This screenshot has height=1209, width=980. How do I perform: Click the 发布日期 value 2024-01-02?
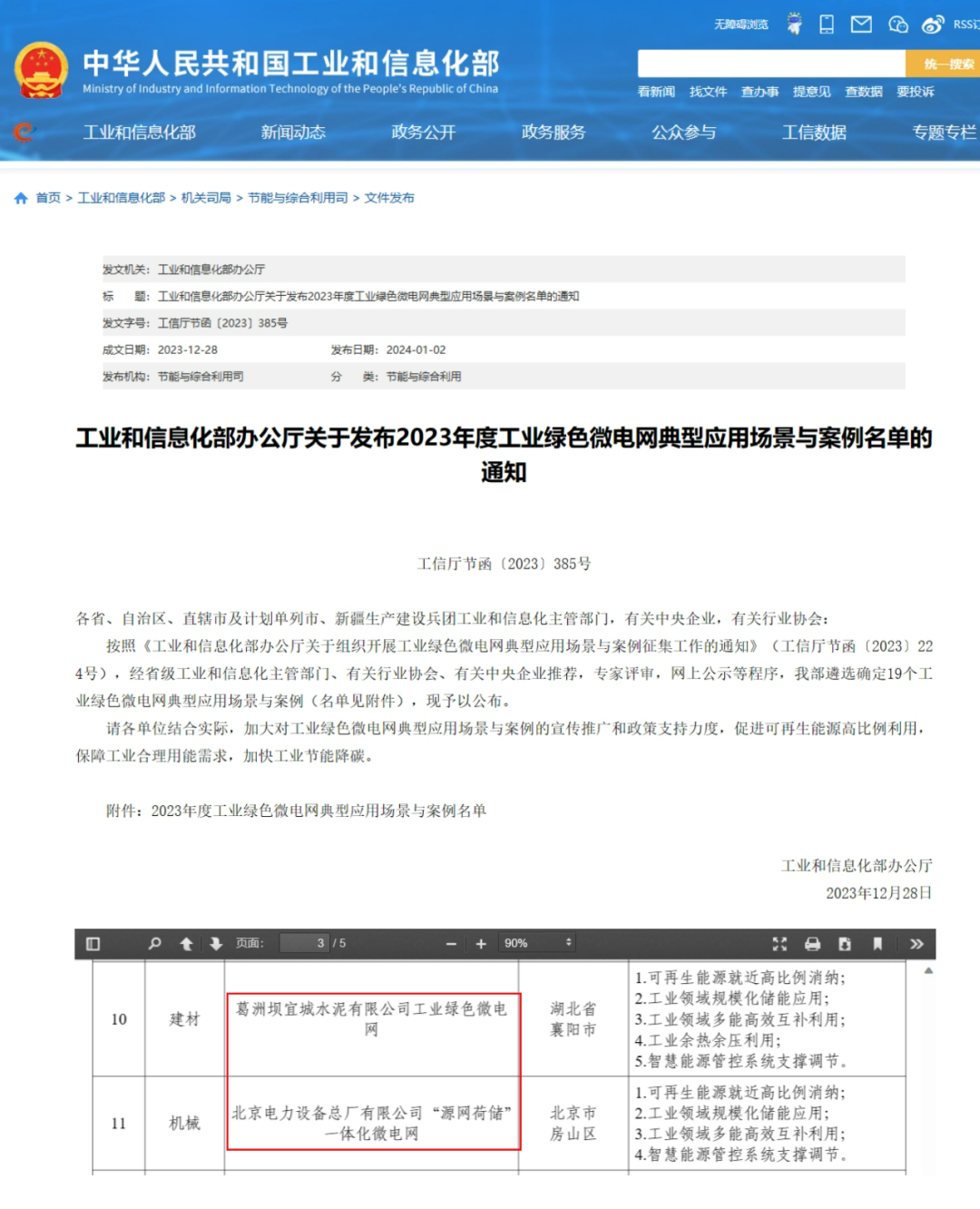click(416, 349)
